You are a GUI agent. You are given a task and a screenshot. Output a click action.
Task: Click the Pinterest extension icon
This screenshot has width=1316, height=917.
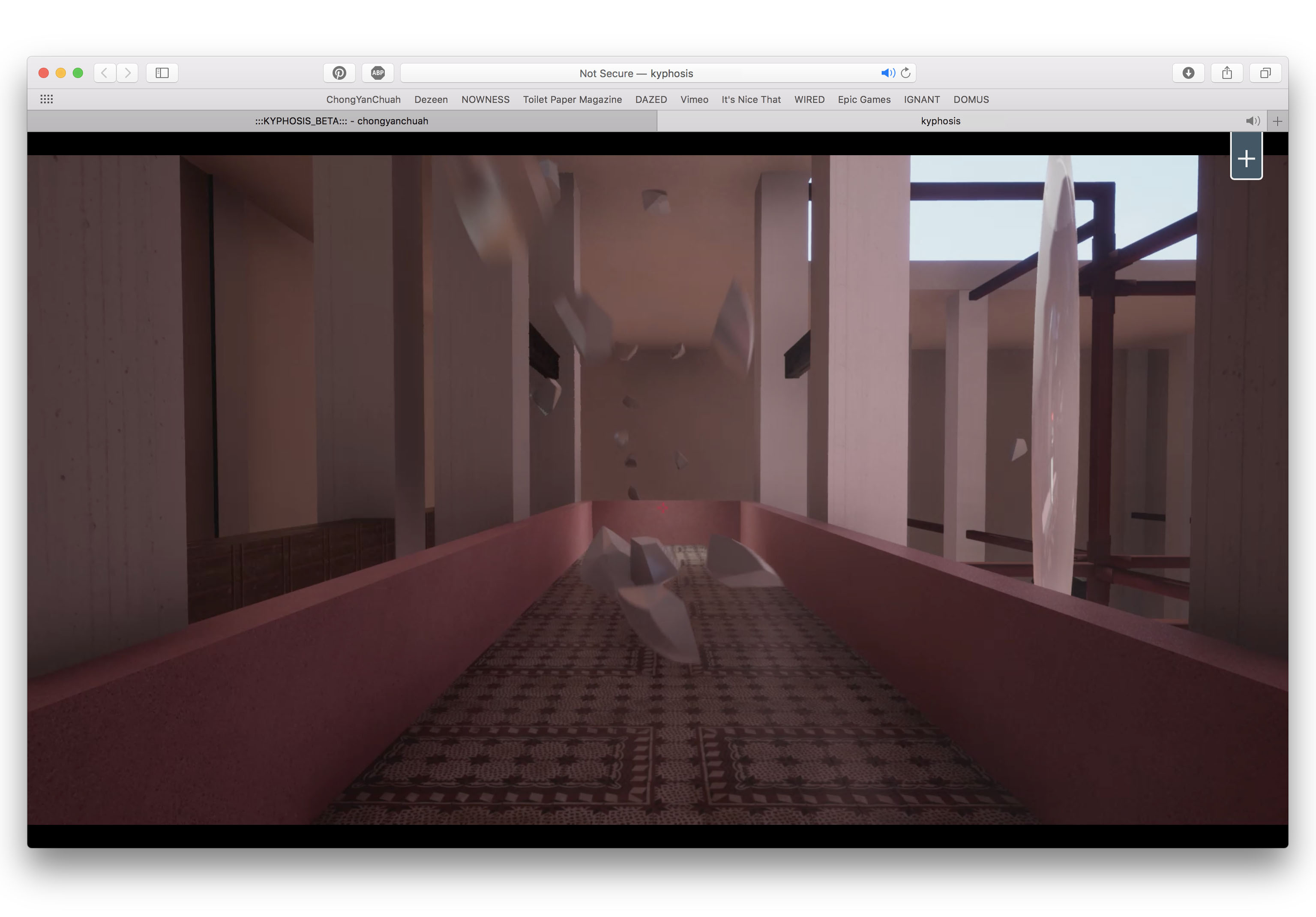tap(339, 73)
